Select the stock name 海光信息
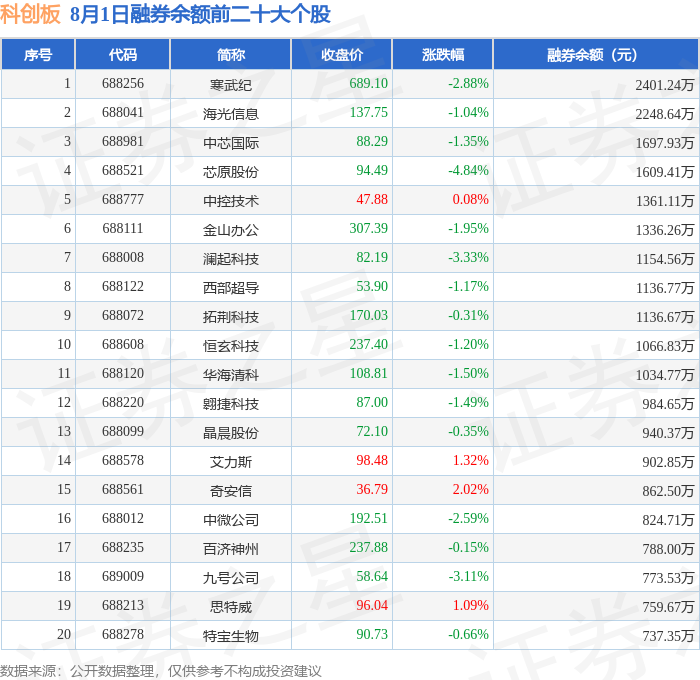This screenshot has width=700, height=680. tap(231, 114)
